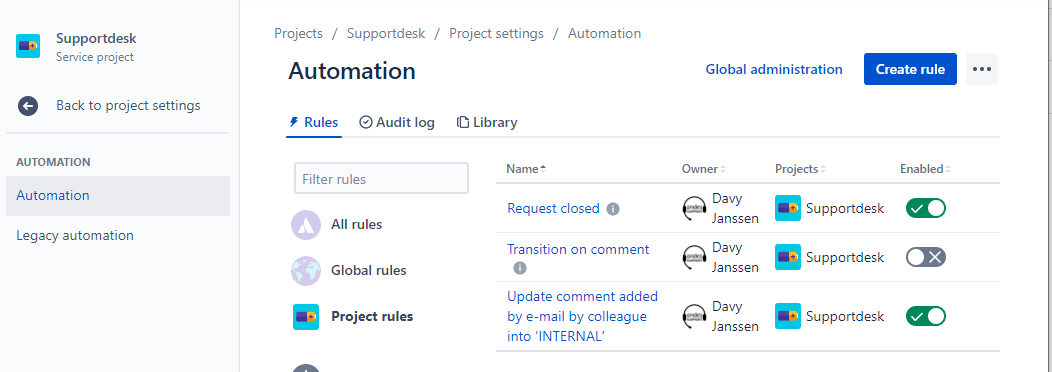Click the Global rules globe icon
The width and height of the screenshot is (1052, 372).
[306, 271]
